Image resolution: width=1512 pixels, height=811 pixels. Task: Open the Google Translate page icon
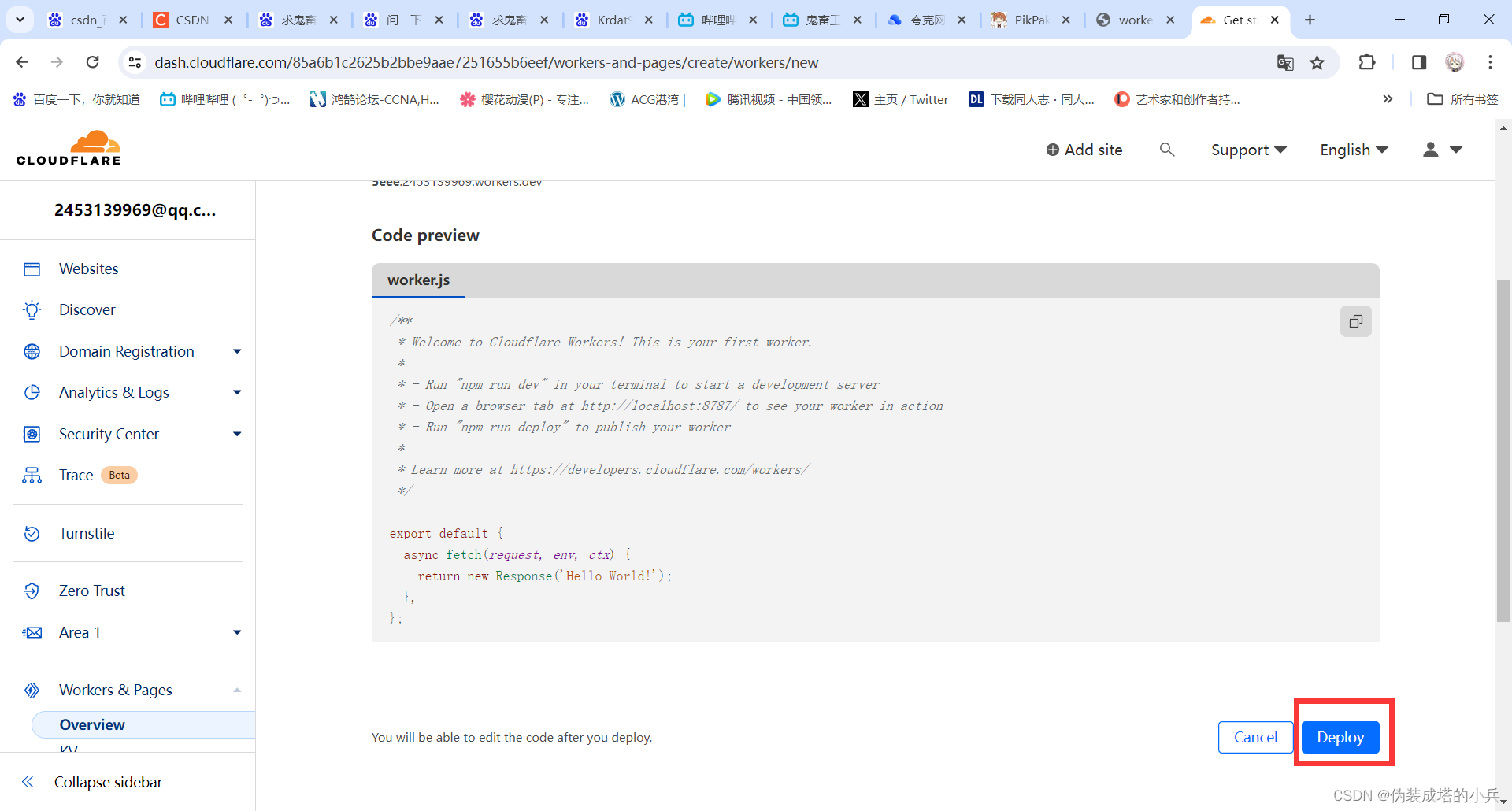1285,62
